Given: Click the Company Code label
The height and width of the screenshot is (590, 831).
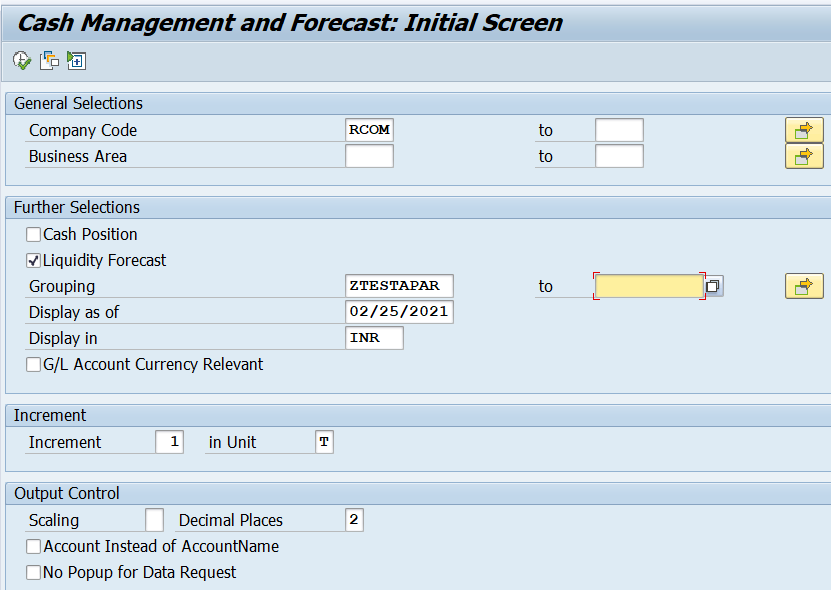Looking at the screenshot, I should pyautogui.click(x=83, y=130).
